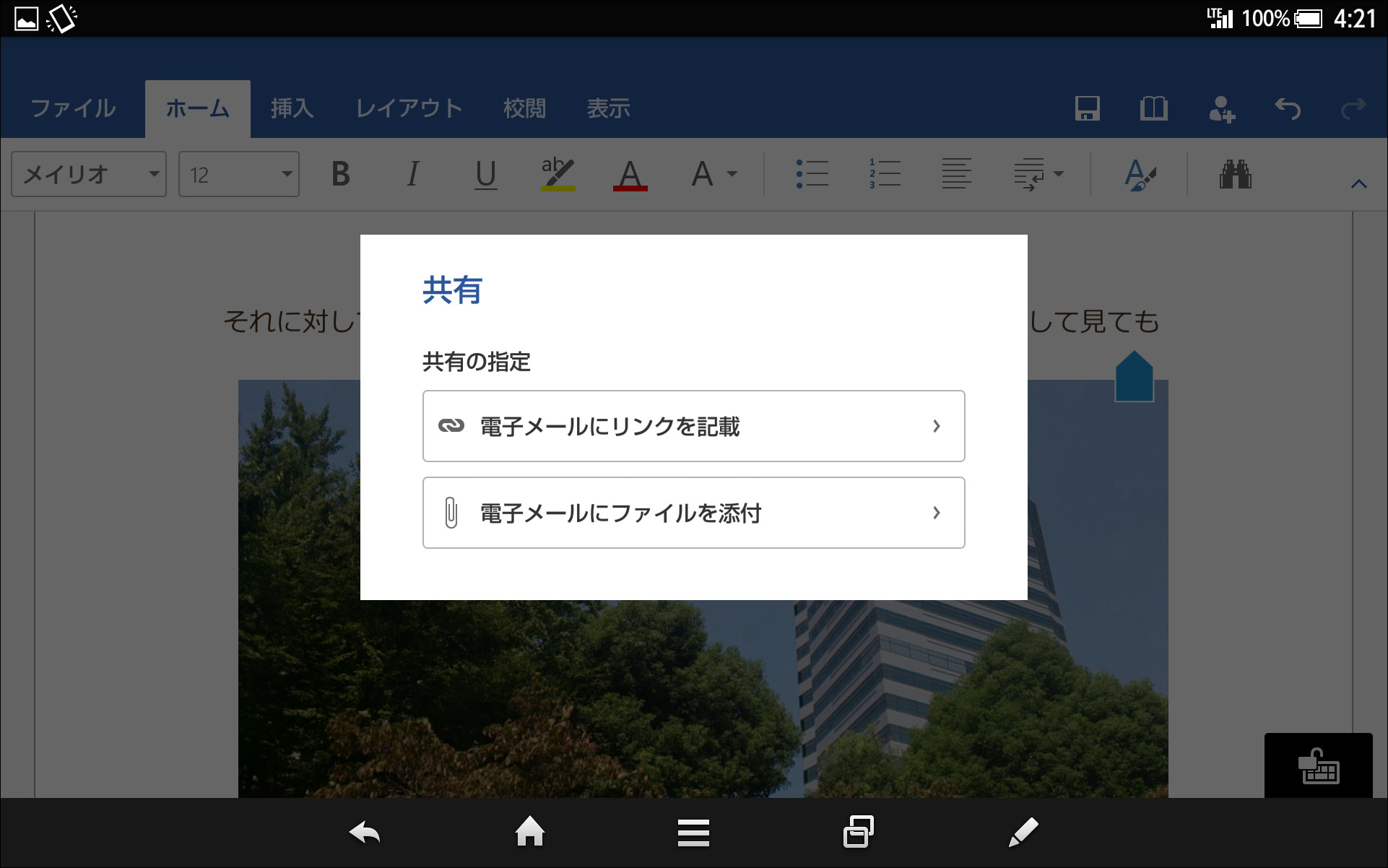Select 電子メールにファイルを添付 in the share dialog
The height and width of the screenshot is (868, 1388).
pos(693,513)
